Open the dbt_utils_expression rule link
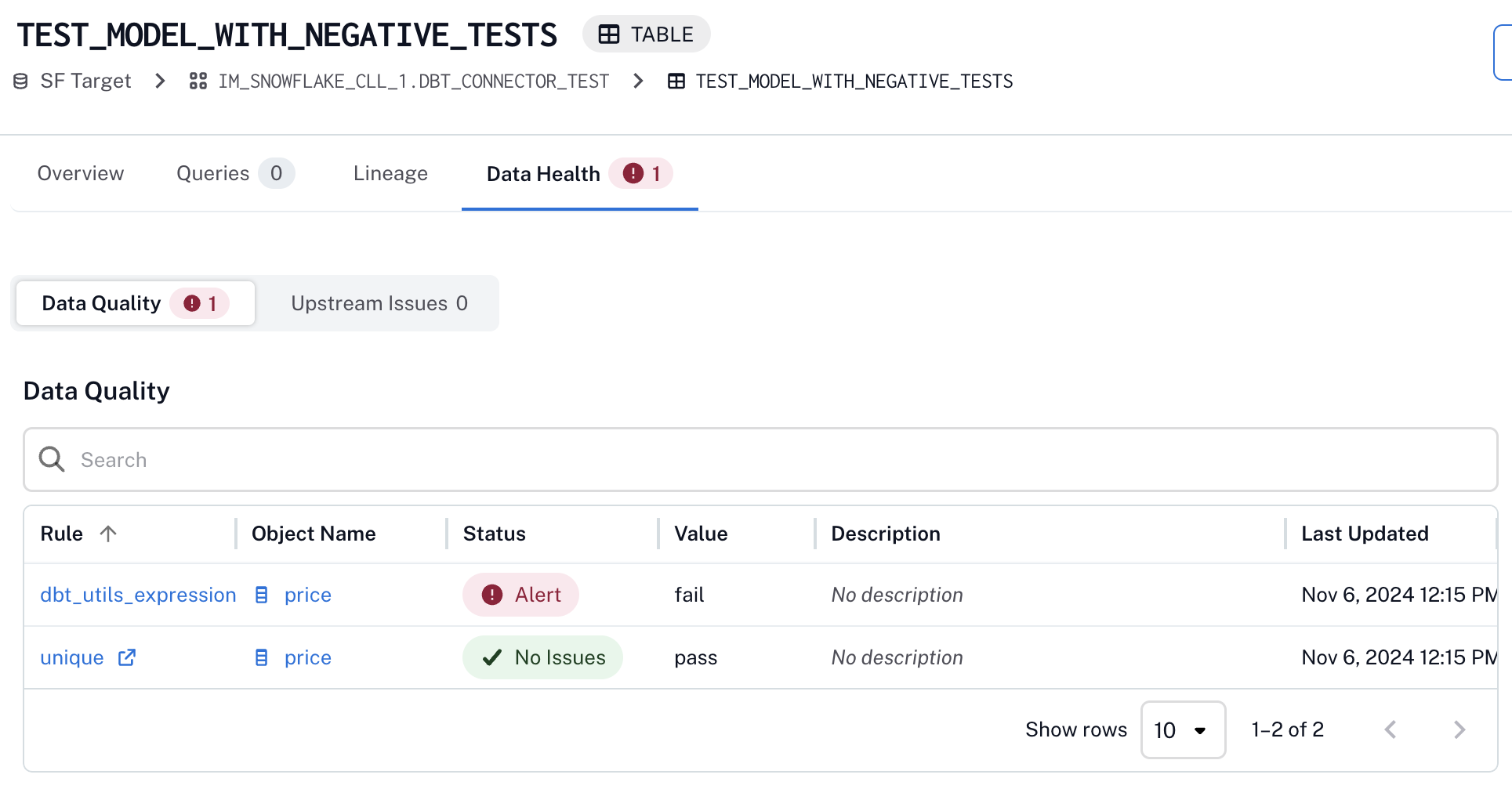1512x789 pixels. pyautogui.click(x=138, y=595)
